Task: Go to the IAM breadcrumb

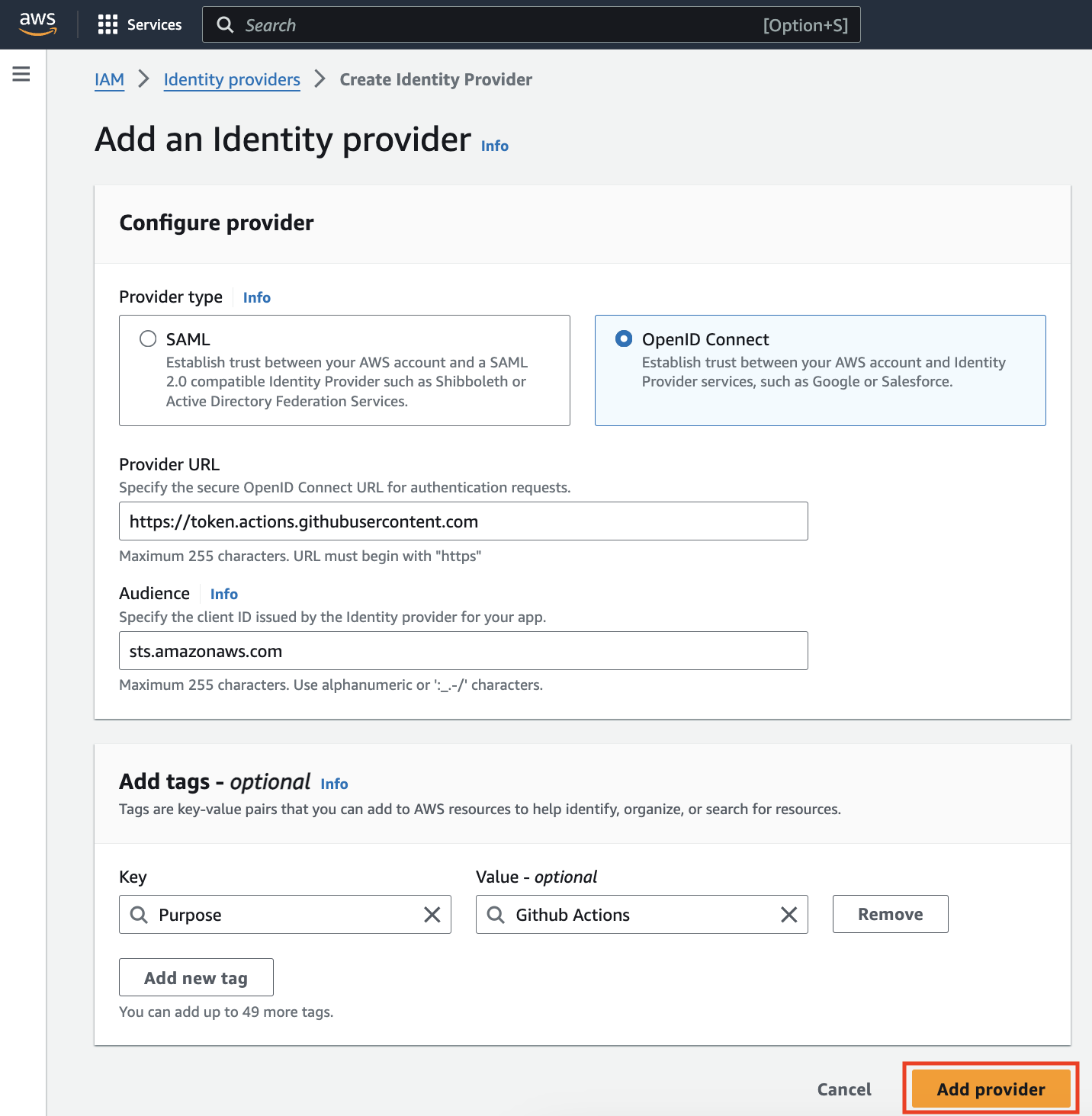Action: pyautogui.click(x=109, y=80)
